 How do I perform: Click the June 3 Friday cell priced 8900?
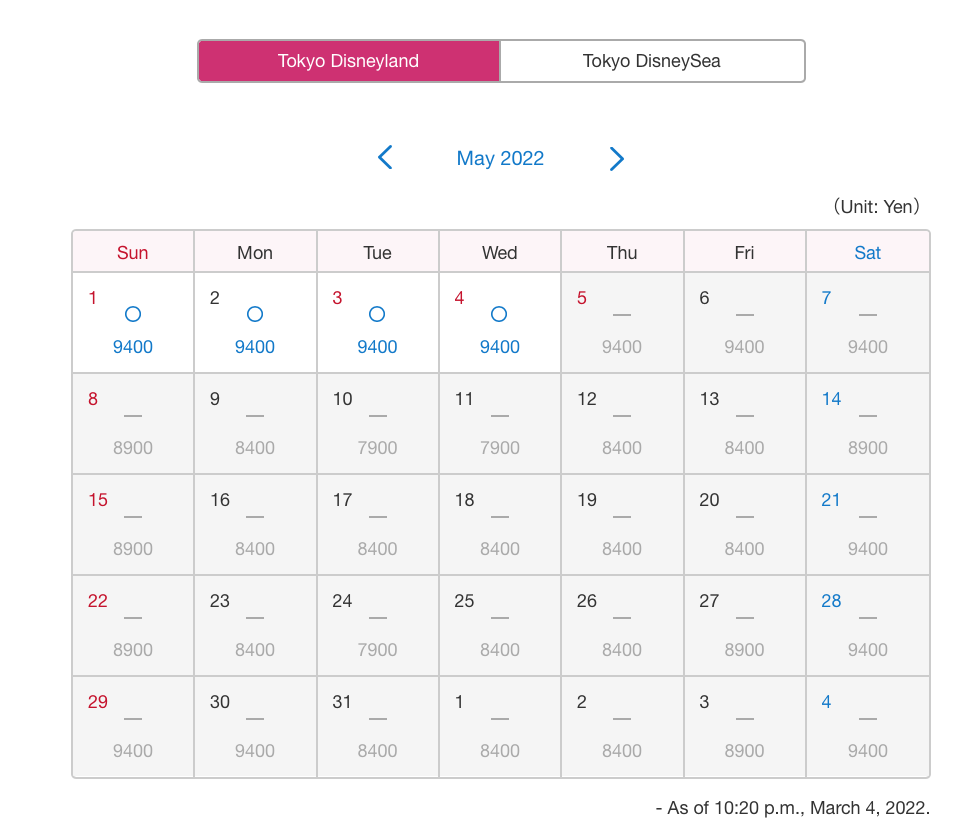[x=745, y=727]
